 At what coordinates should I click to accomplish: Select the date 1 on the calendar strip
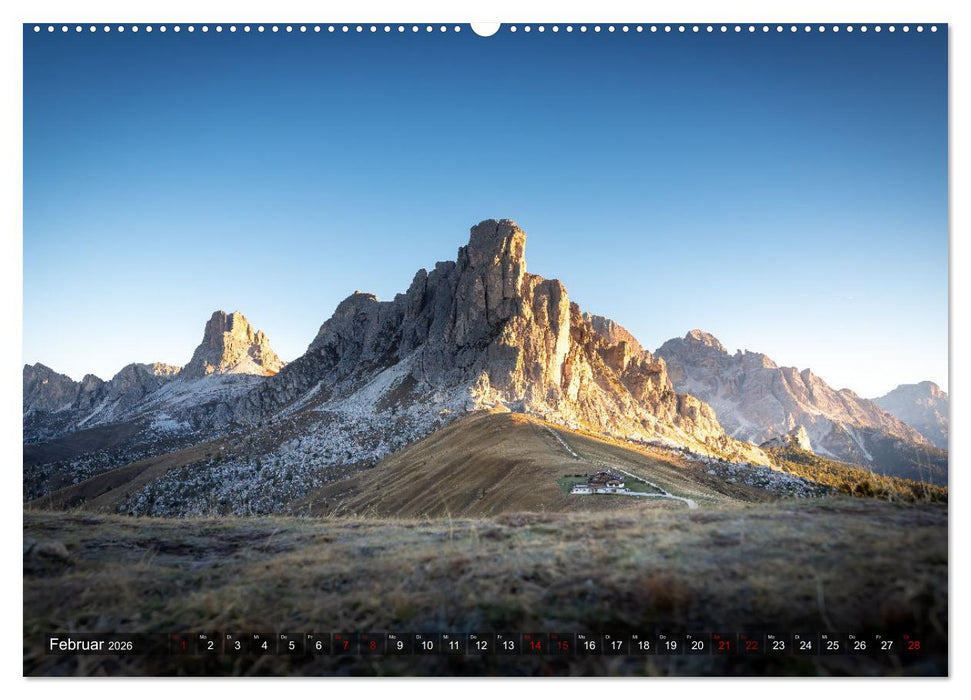point(182,645)
